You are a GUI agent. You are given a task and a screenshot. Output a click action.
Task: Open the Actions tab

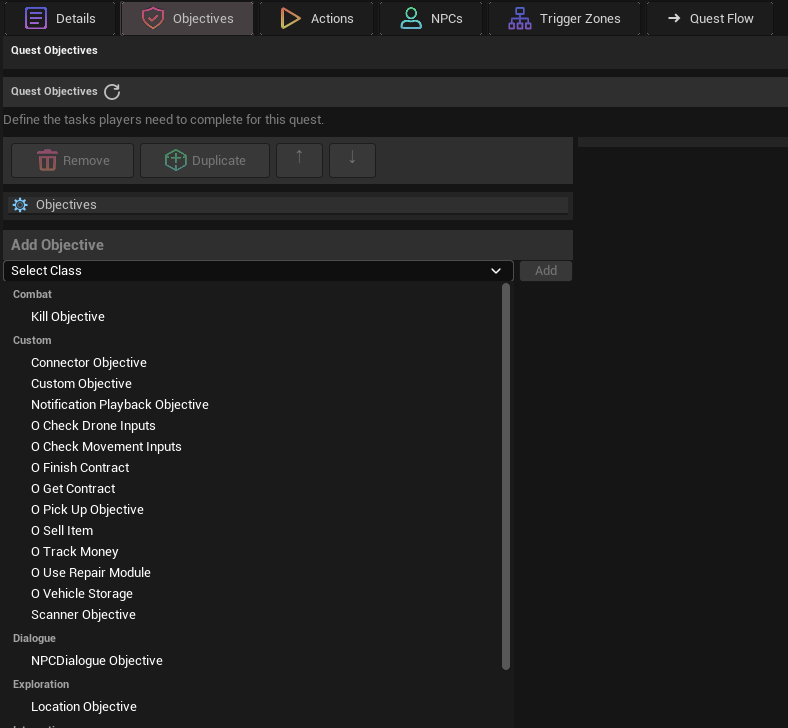(317, 19)
